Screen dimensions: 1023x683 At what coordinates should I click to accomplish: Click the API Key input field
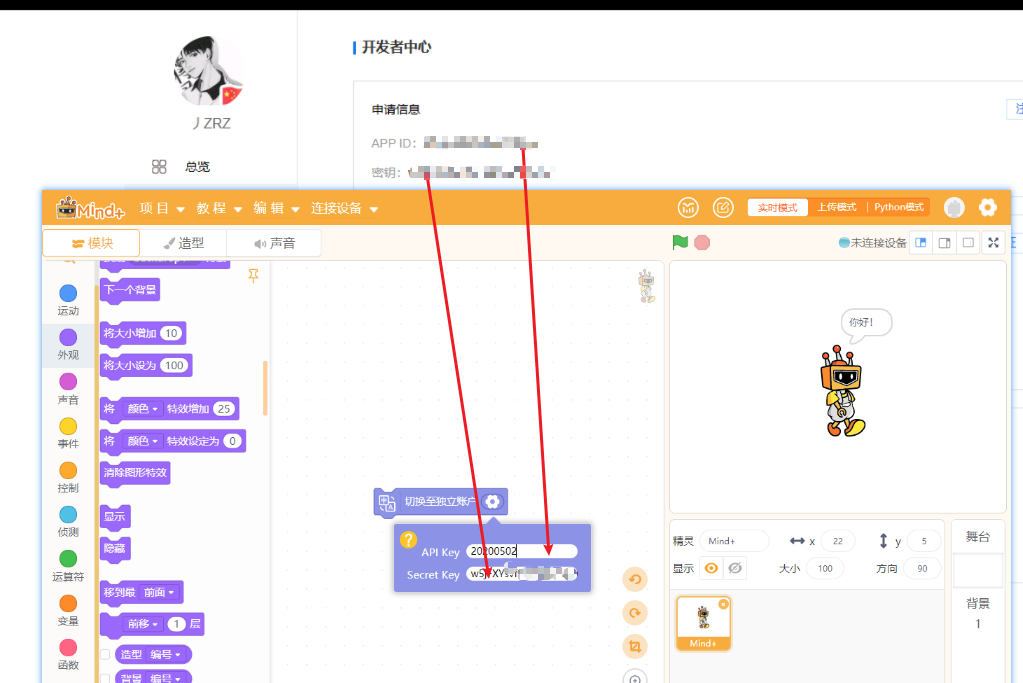pos(522,551)
